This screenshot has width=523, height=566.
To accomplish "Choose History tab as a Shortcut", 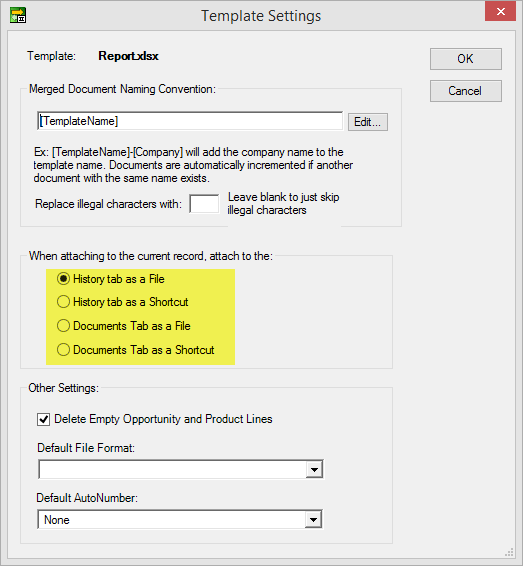I will tap(63, 302).
